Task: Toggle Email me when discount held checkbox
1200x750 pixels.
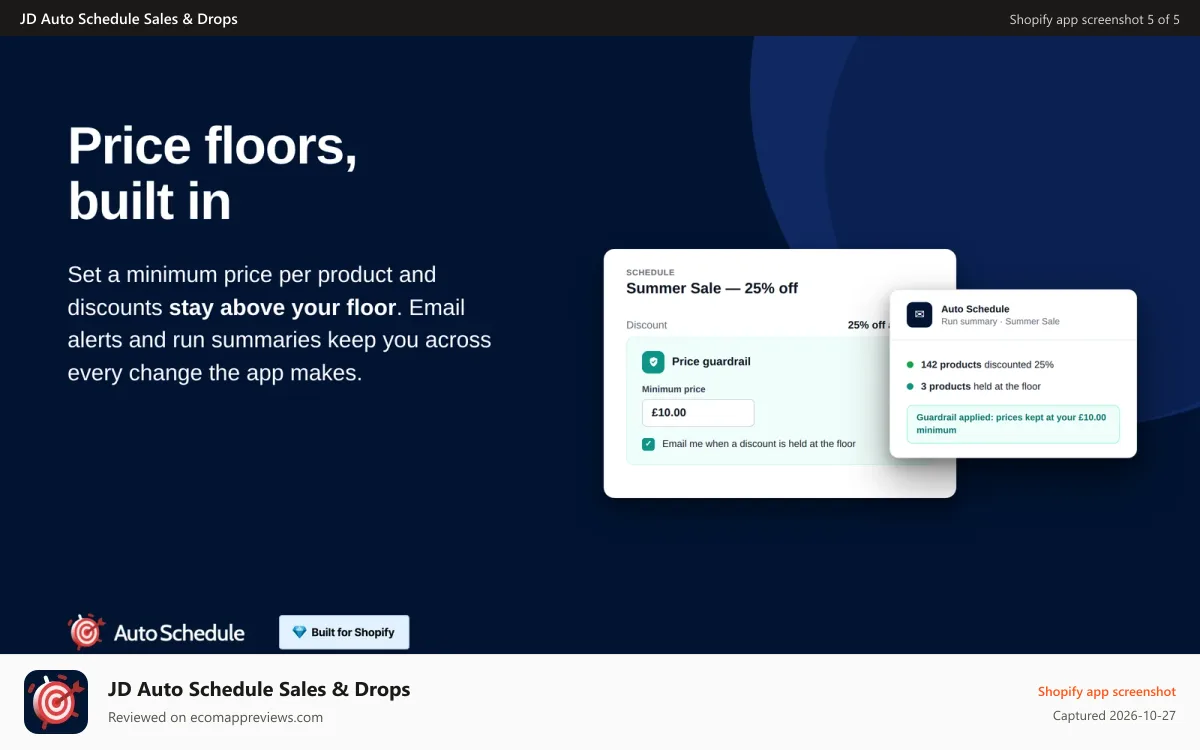Action: point(648,444)
